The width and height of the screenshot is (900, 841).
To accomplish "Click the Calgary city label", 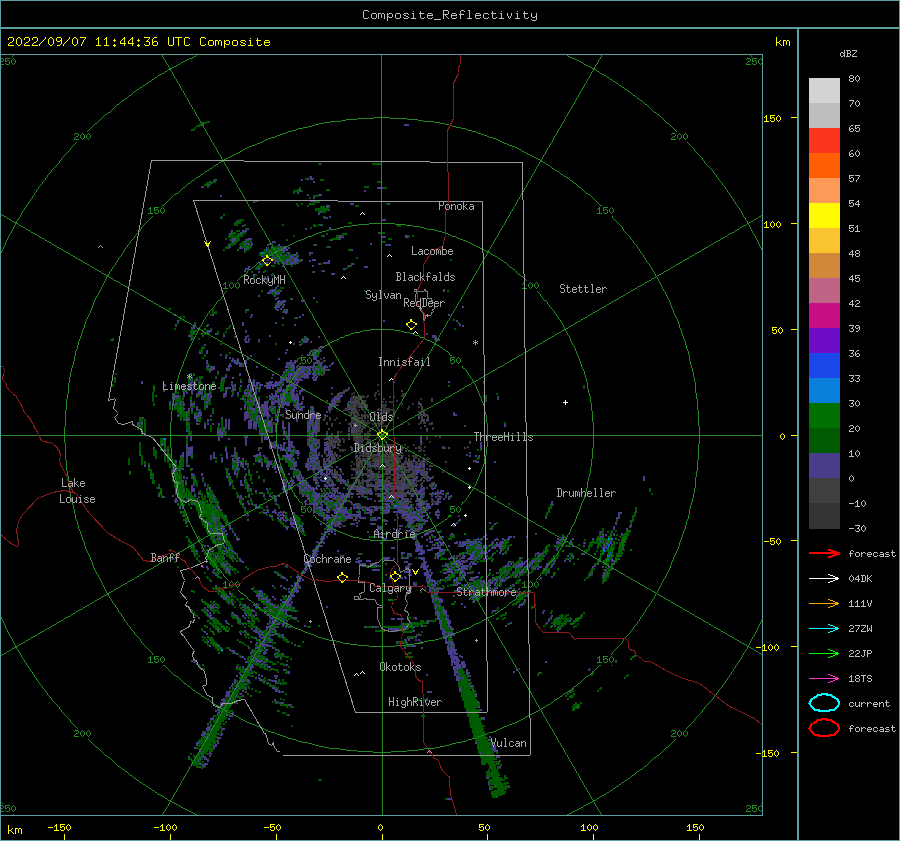I will click(390, 588).
